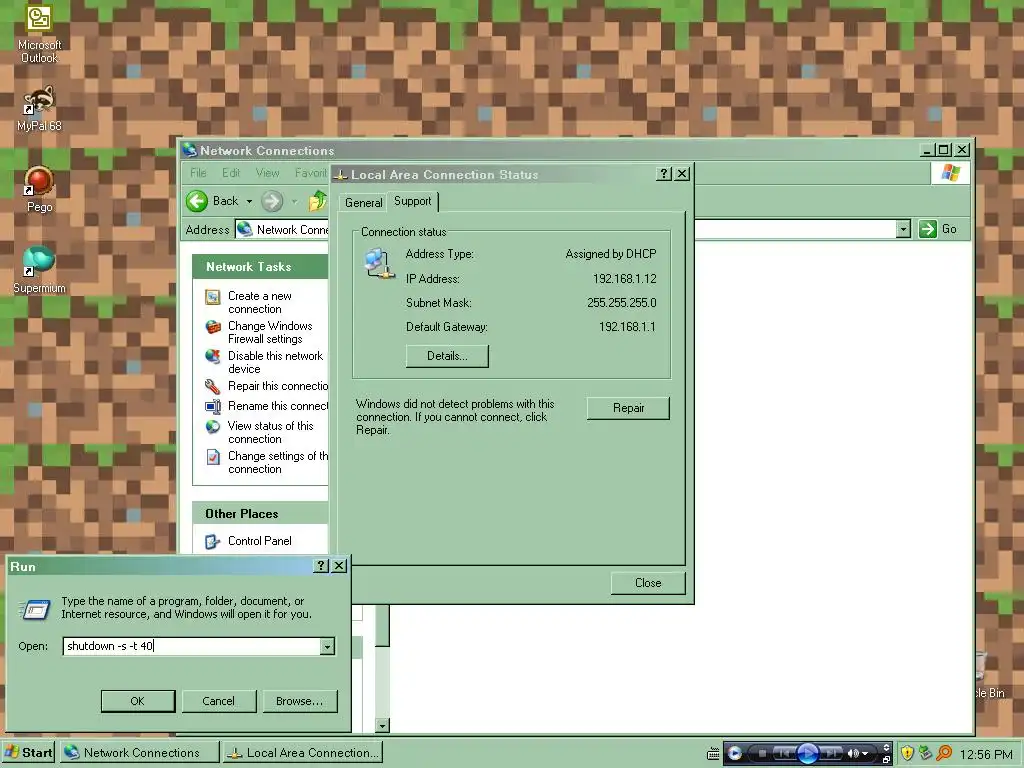Click the Details... button
This screenshot has width=1024, height=768.
click(x=447, y=356)
